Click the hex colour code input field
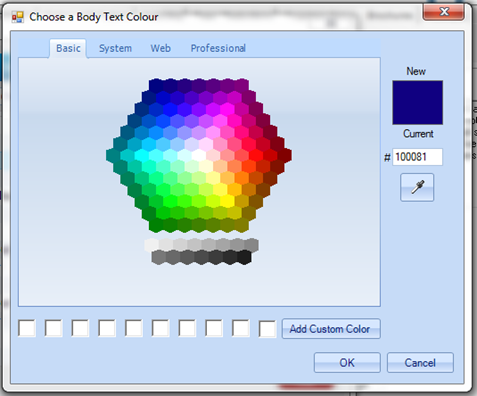This screenshot has width=477, height=396. click(417, 157)
